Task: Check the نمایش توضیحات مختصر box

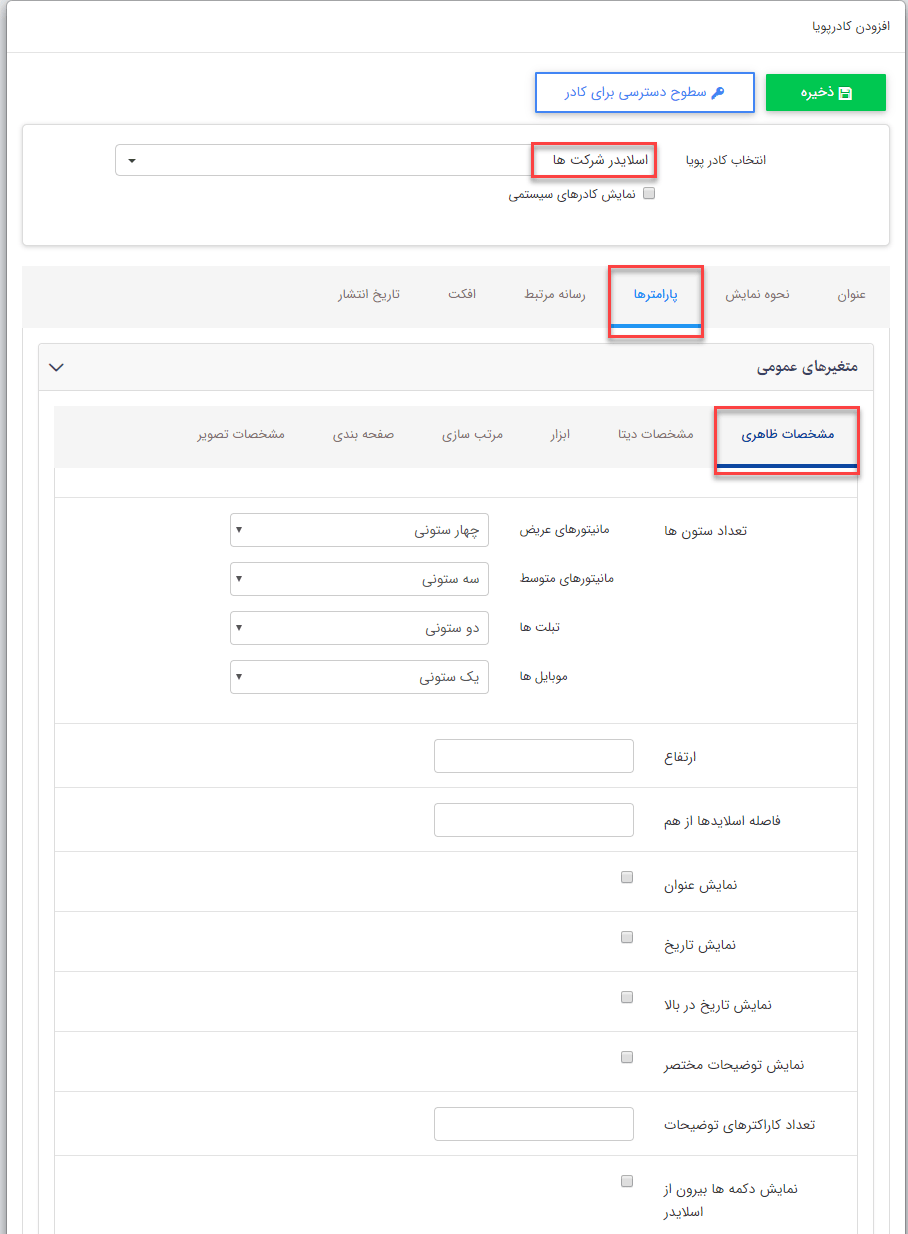Action: (627, 1056)
